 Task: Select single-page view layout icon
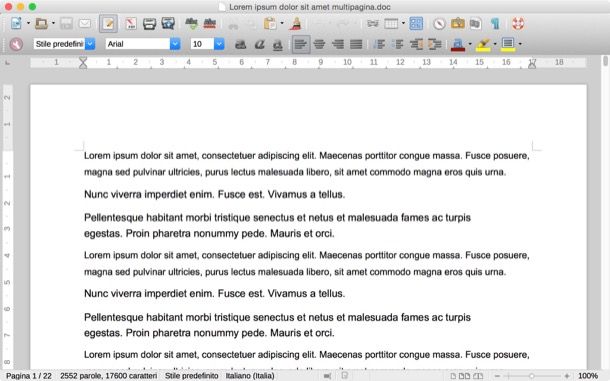click(x=453, y=376)
